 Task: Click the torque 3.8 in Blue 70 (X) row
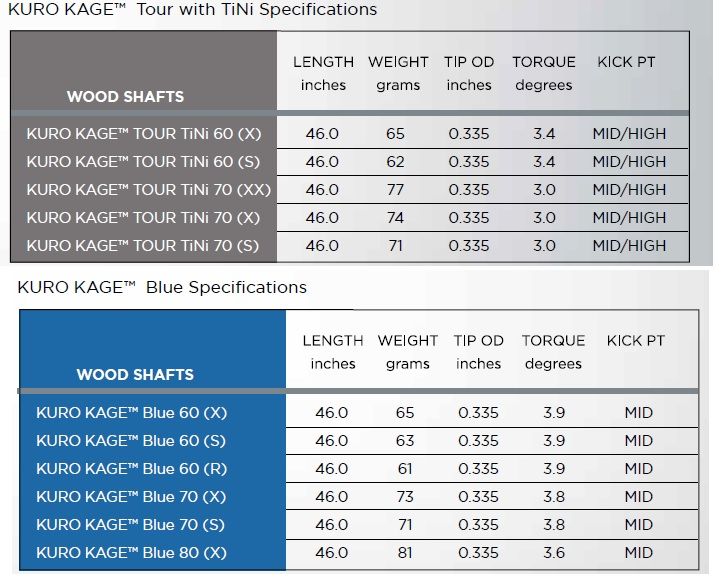(554, 497)
